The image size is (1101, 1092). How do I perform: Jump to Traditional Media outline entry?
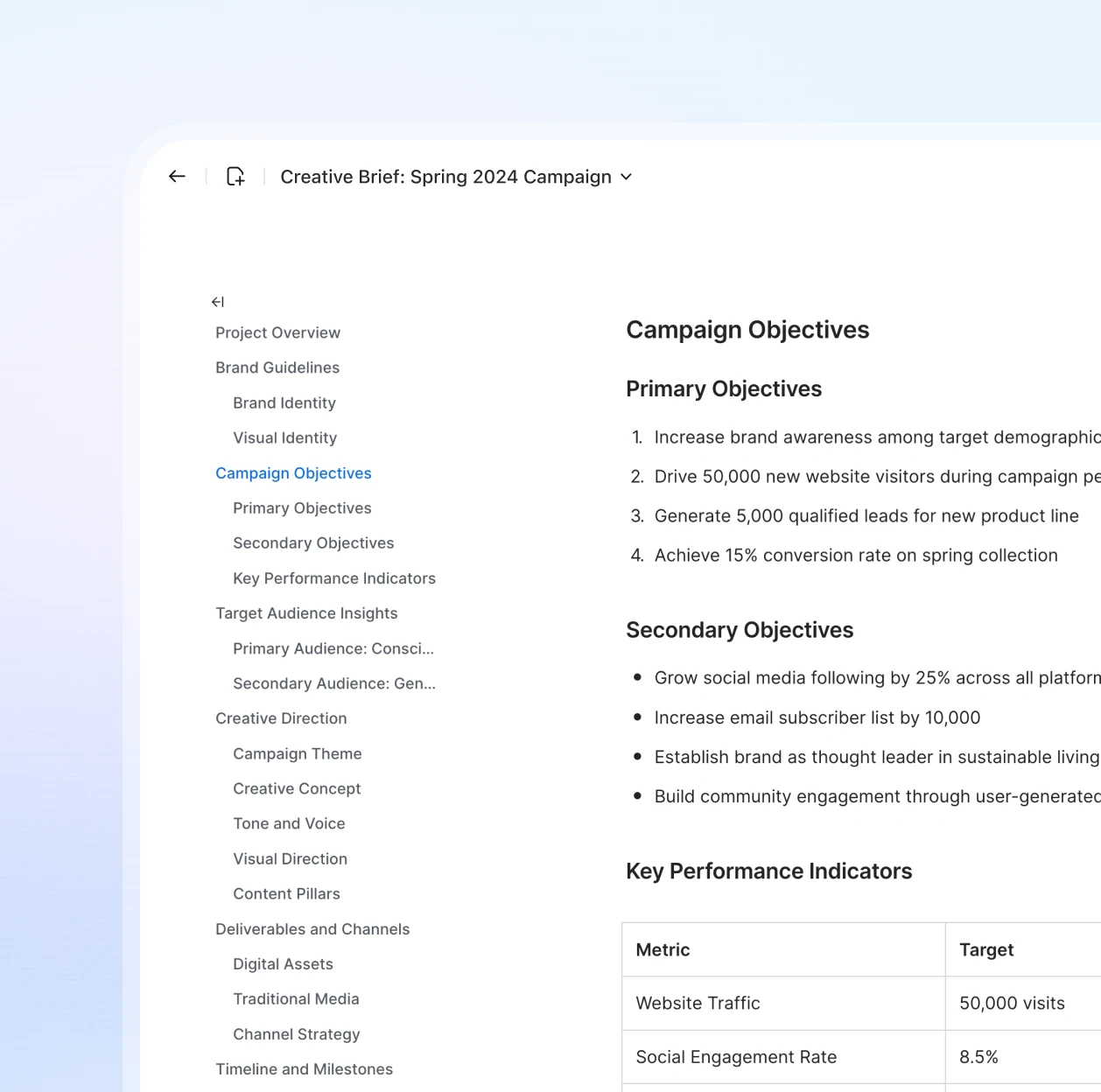(x=296, y=999)
